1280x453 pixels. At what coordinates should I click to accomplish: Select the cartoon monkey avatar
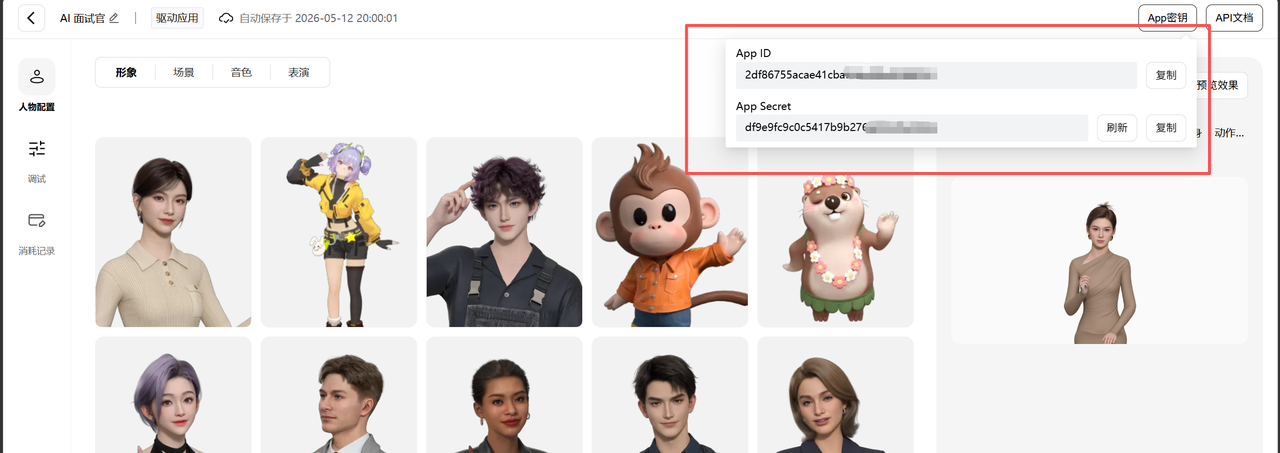[670, 232]
